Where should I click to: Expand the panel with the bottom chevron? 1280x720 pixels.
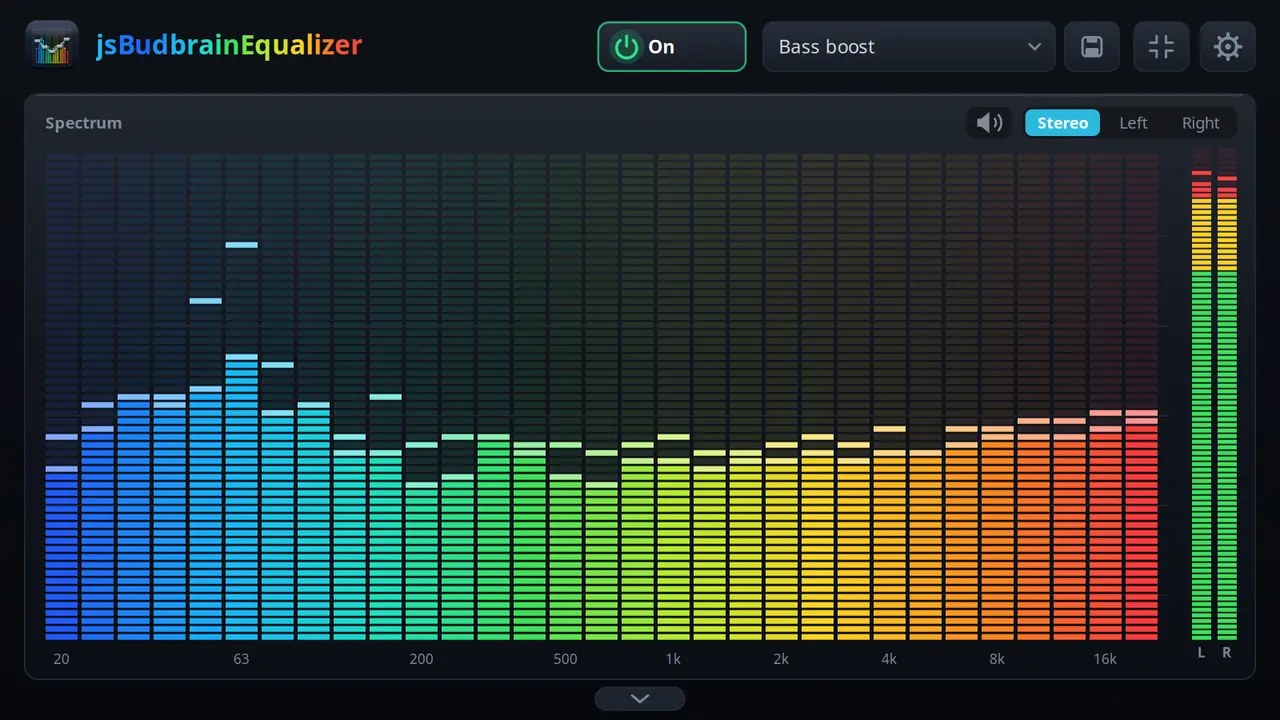(640, 698)
